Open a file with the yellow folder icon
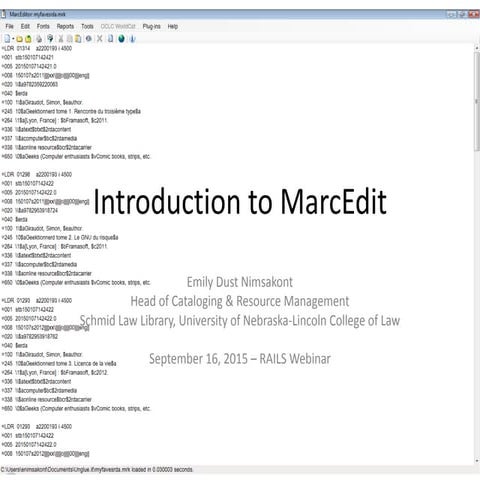 (x=20, y=39)
